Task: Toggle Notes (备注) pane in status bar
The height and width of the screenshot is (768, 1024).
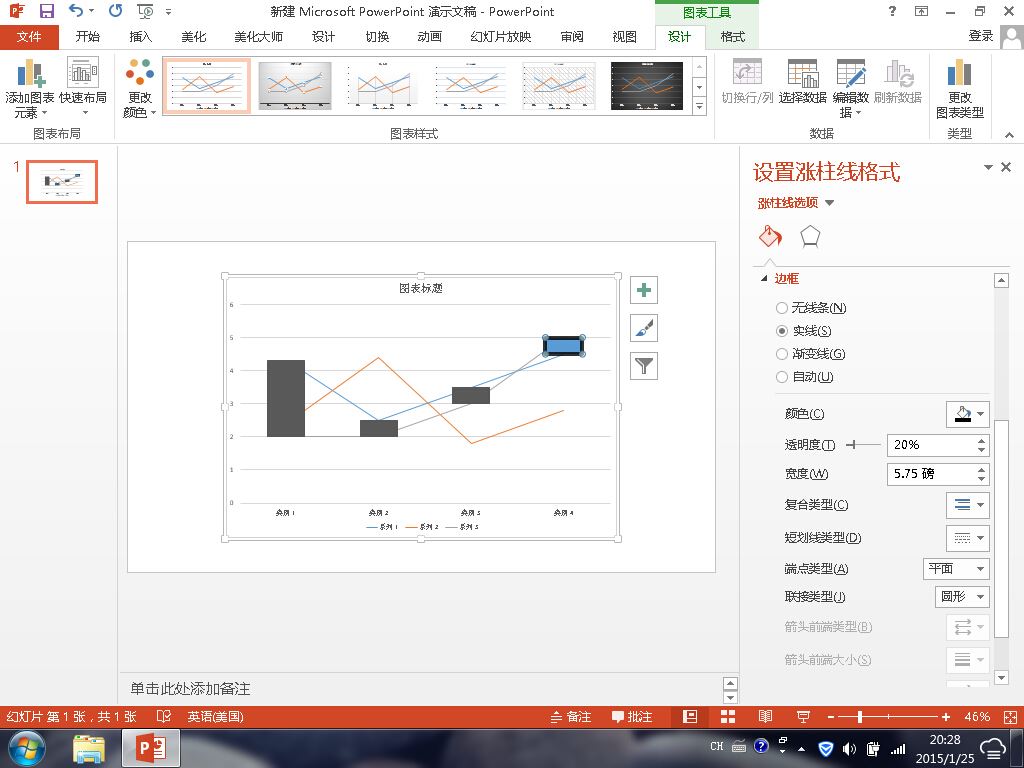Action: tap(571, 716)
